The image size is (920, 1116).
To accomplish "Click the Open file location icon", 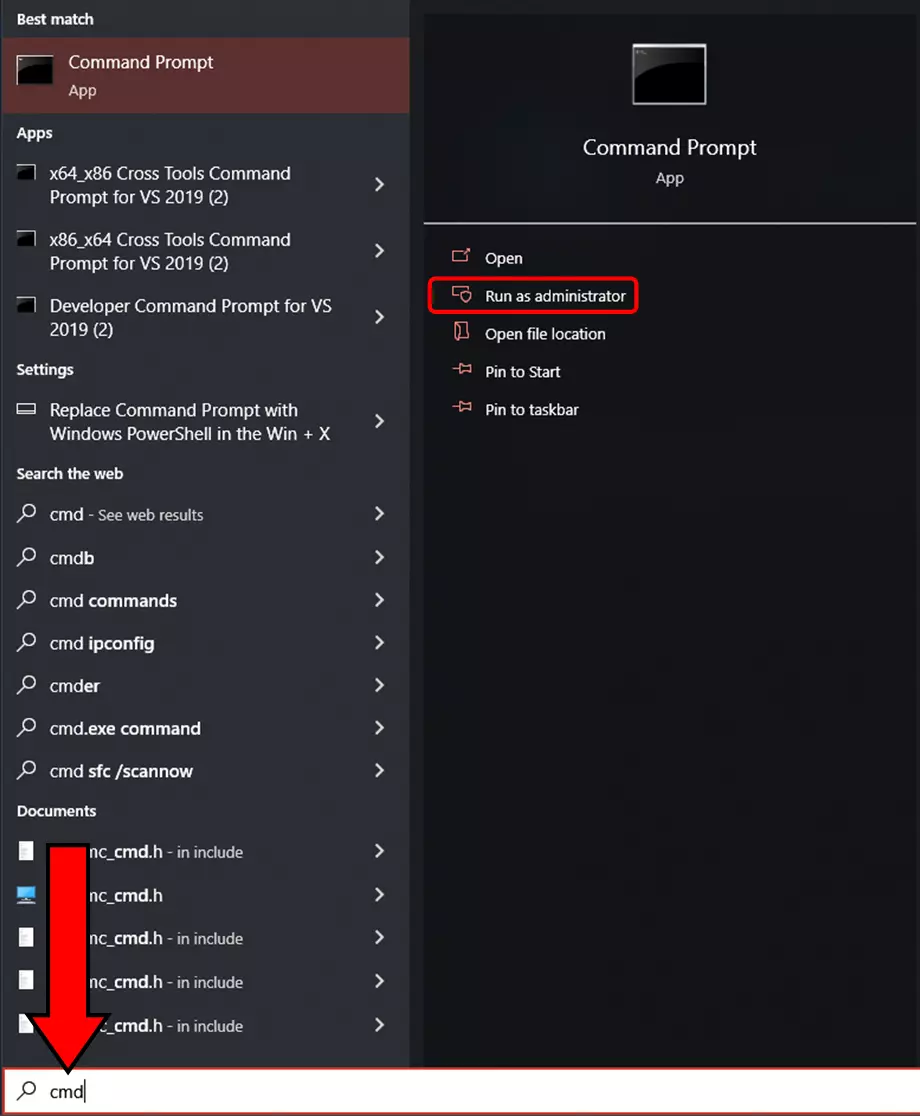I will point(461,332).
